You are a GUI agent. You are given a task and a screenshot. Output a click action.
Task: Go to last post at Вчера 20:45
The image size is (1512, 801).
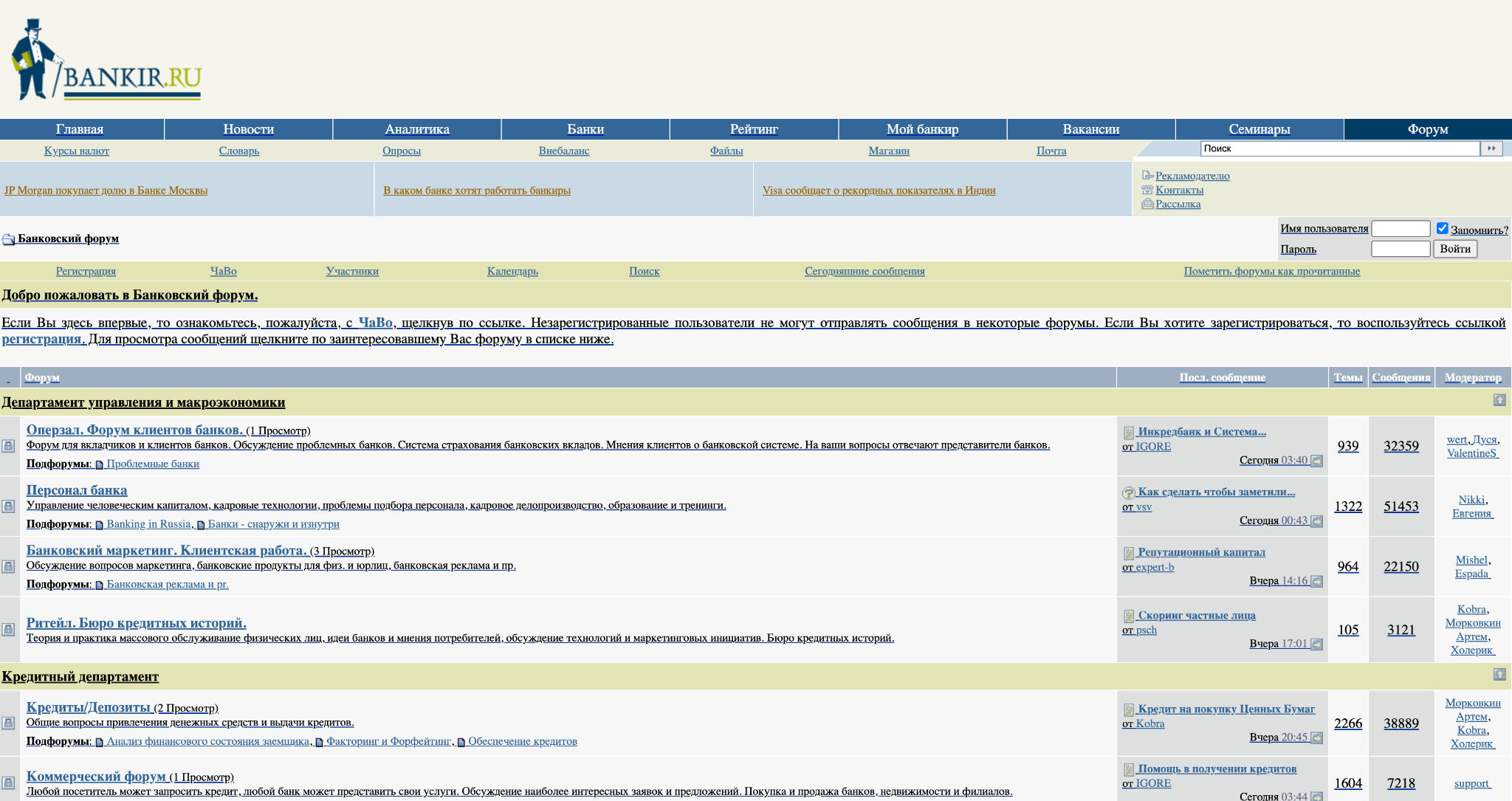point(1316,738)
